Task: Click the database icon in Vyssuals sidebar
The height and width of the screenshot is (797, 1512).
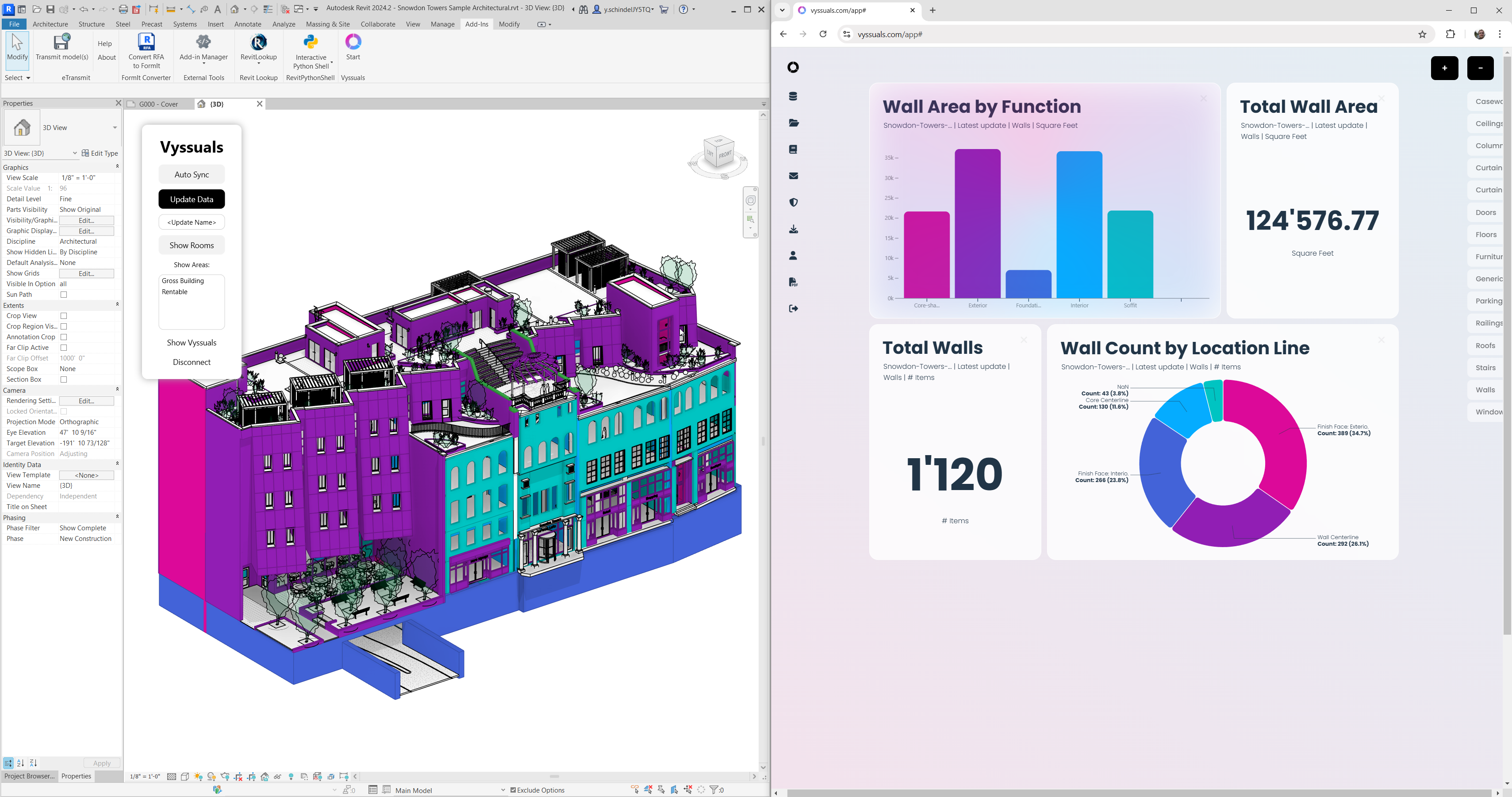Action: tap(793, 96)
